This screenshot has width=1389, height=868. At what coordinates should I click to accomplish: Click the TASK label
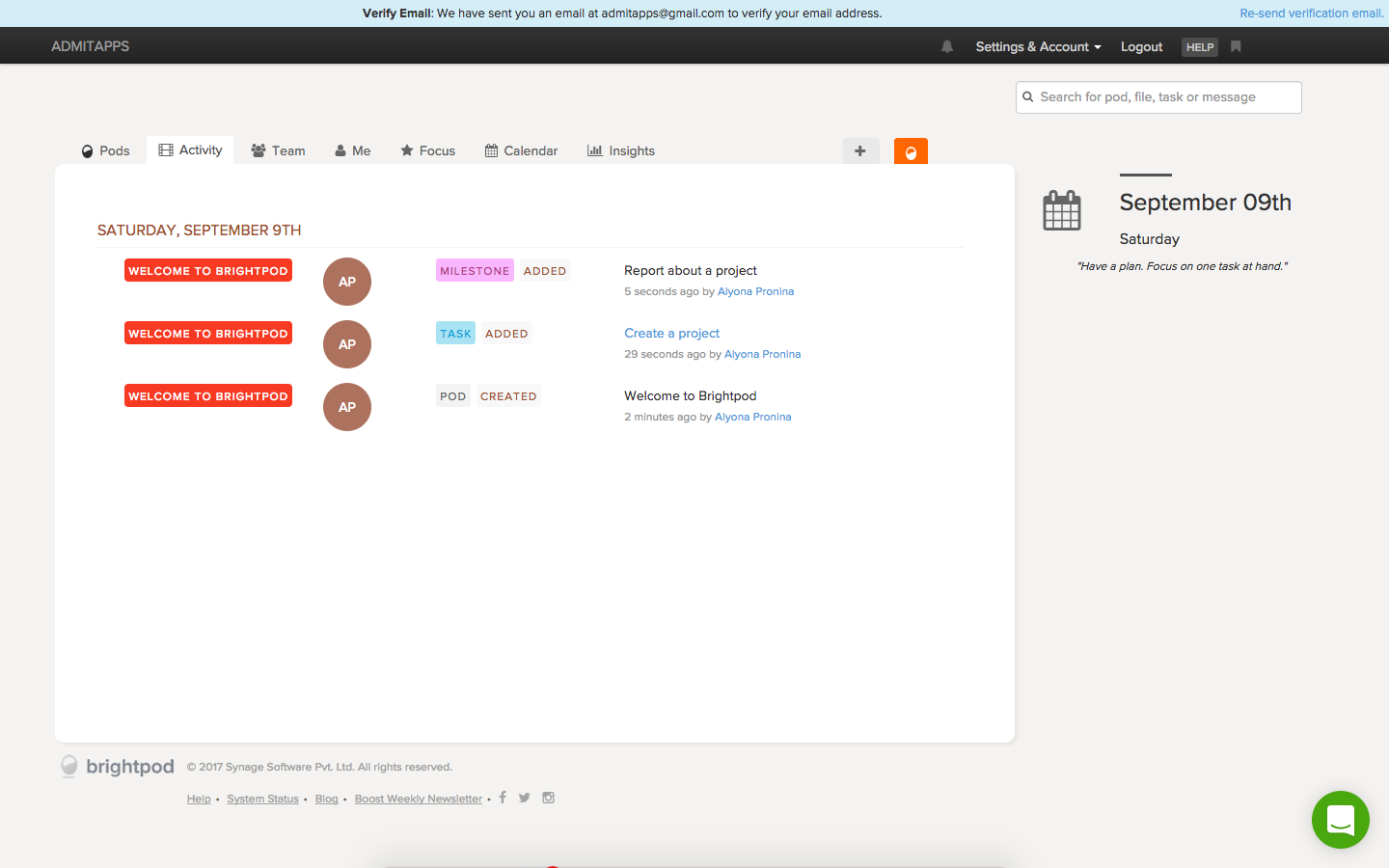click(x=455, y=333)
